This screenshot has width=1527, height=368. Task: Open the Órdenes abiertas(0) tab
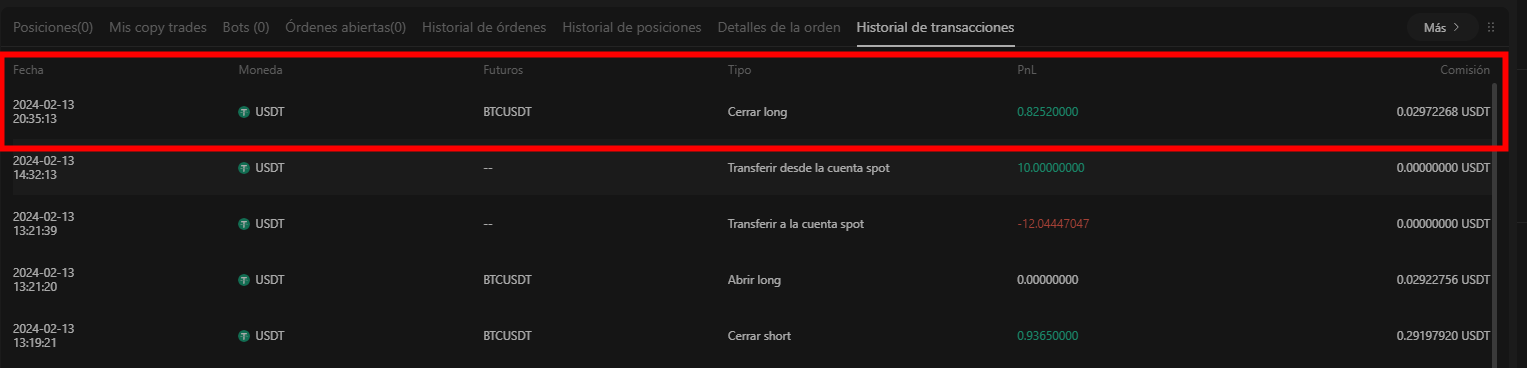346,27
